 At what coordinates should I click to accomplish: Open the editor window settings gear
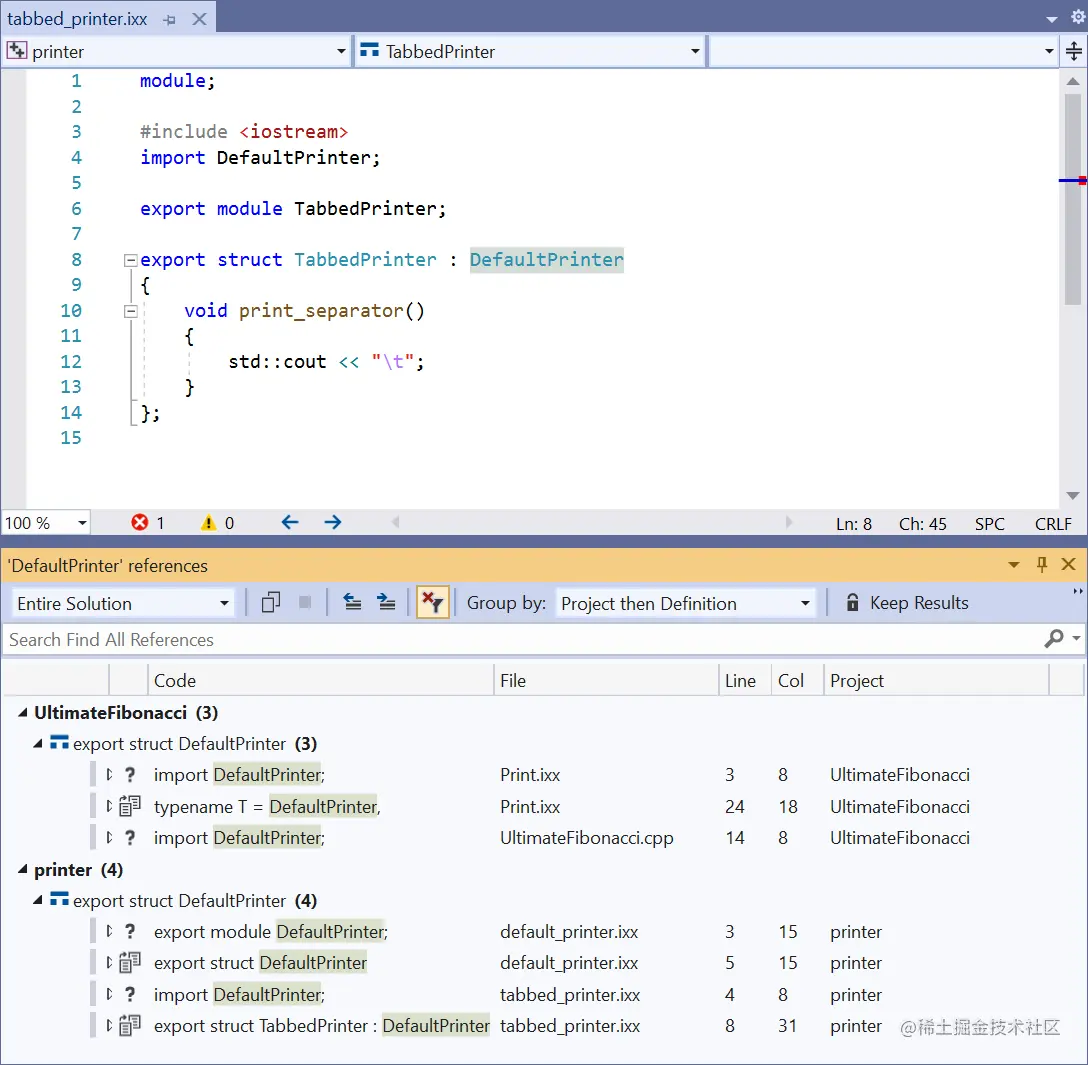[x=1078, y=17]
